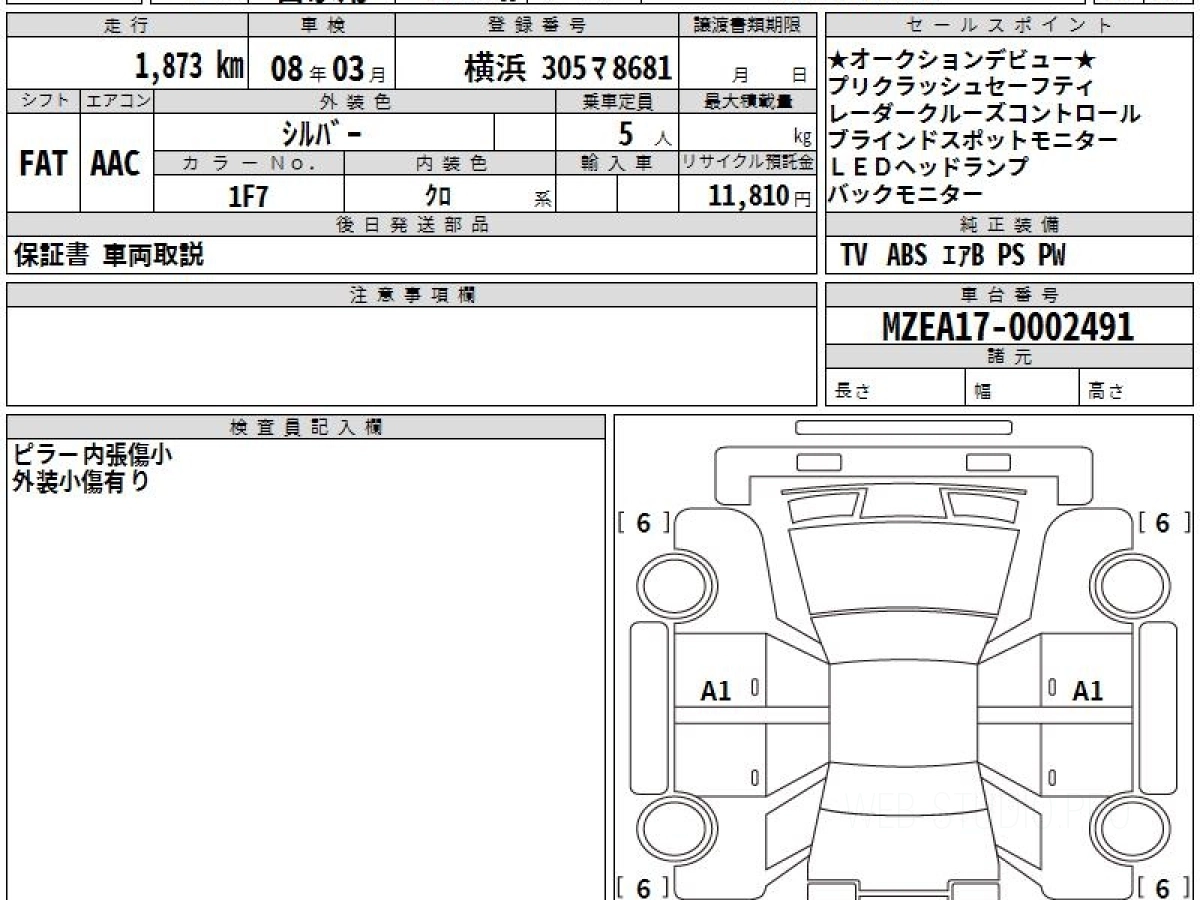The height and width of the screenshot is (900, 1200).
Task: Click the [6] mark at the diagram's bottom-right
Action: tap(1164, 887)
